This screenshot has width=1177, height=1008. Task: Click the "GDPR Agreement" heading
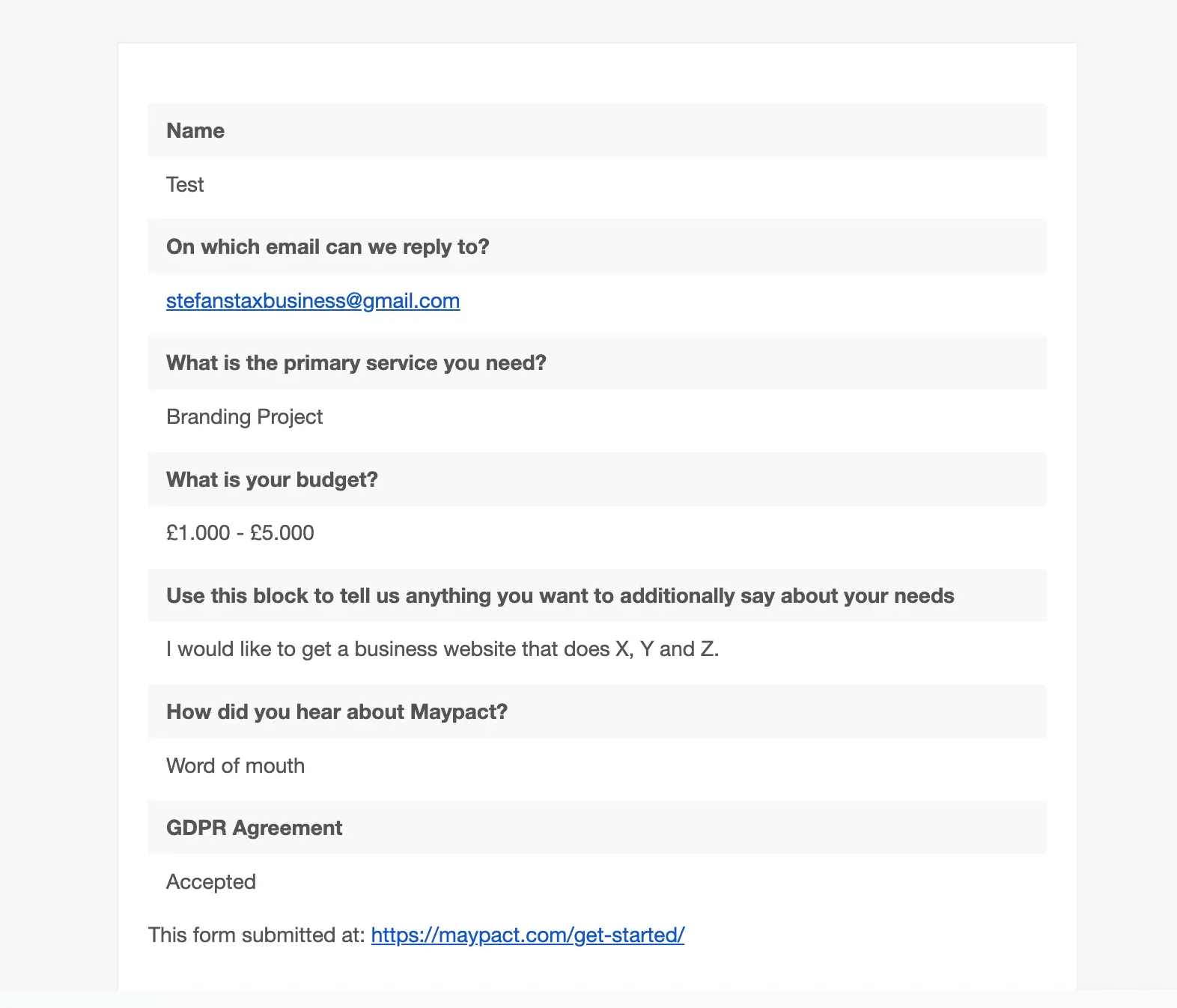coord(254,828)
